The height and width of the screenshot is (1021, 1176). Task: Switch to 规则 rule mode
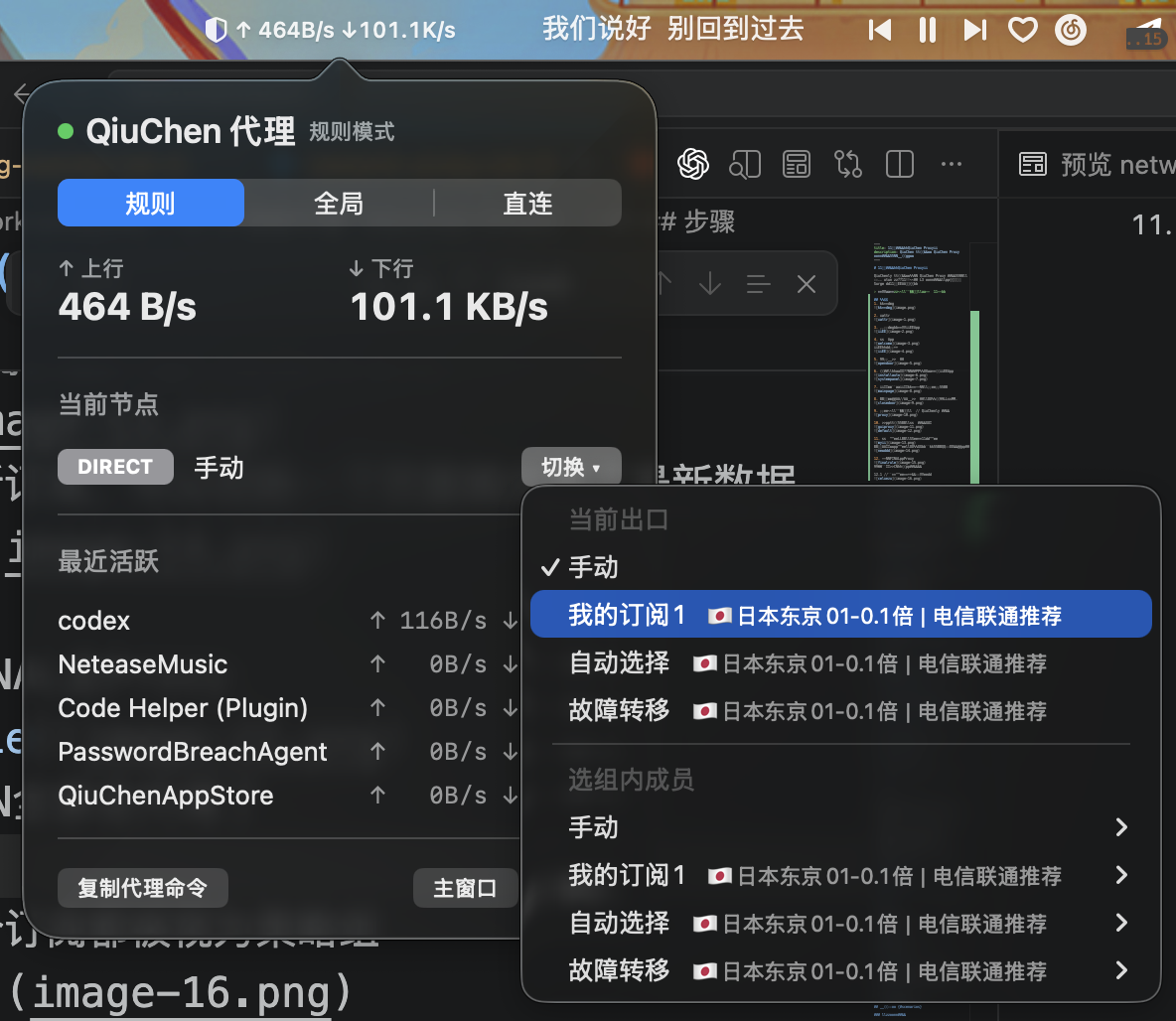click(x=151, y=203)
